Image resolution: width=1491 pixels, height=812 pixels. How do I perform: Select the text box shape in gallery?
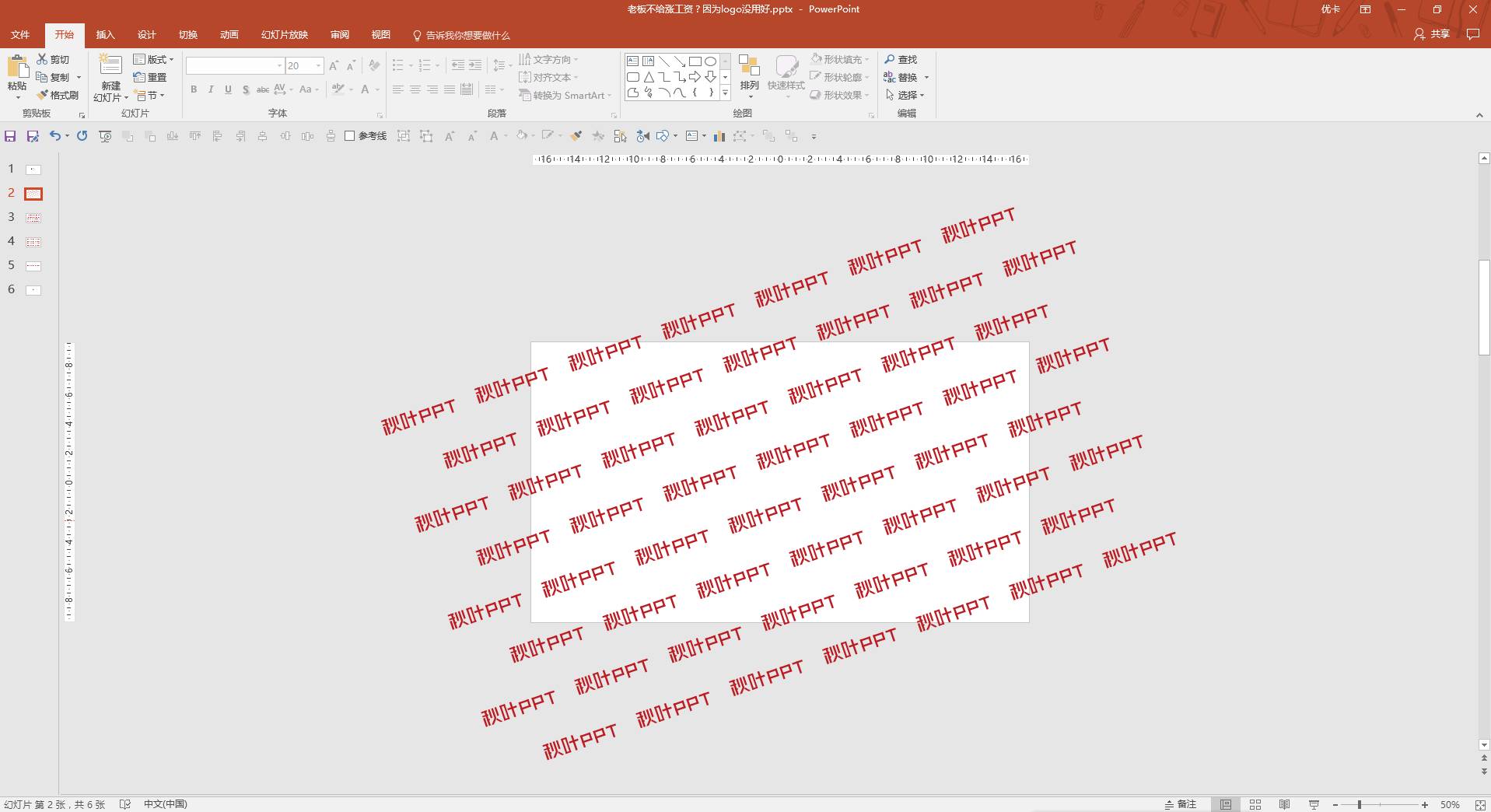632,61
